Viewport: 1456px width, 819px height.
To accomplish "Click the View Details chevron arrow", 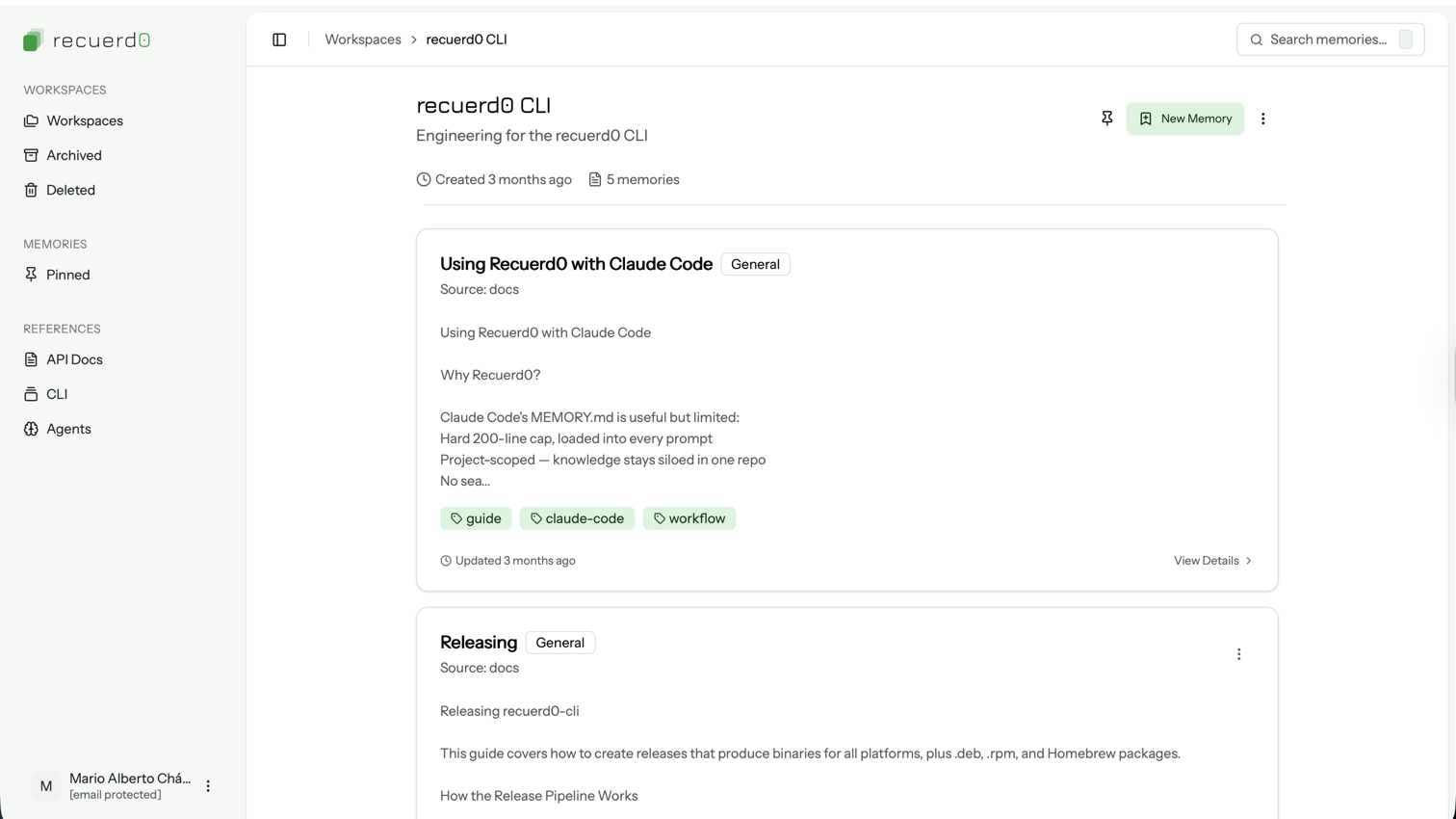I will click(1249, 561).
